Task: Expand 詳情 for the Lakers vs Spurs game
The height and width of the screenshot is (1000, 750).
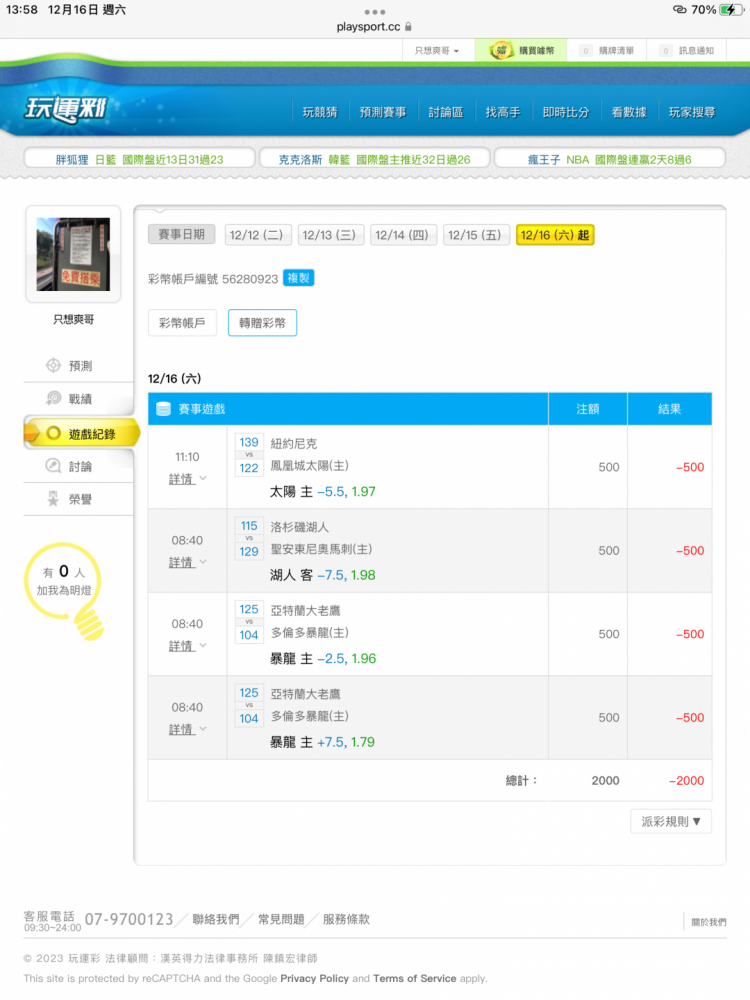Action: point(187,562)
